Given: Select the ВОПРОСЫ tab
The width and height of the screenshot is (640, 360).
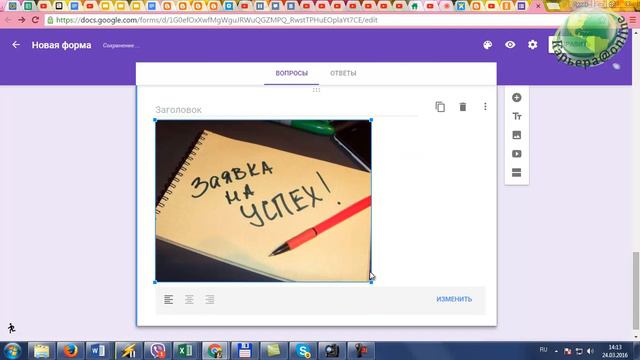Looking at the screenshot, I should pos(291,73).
